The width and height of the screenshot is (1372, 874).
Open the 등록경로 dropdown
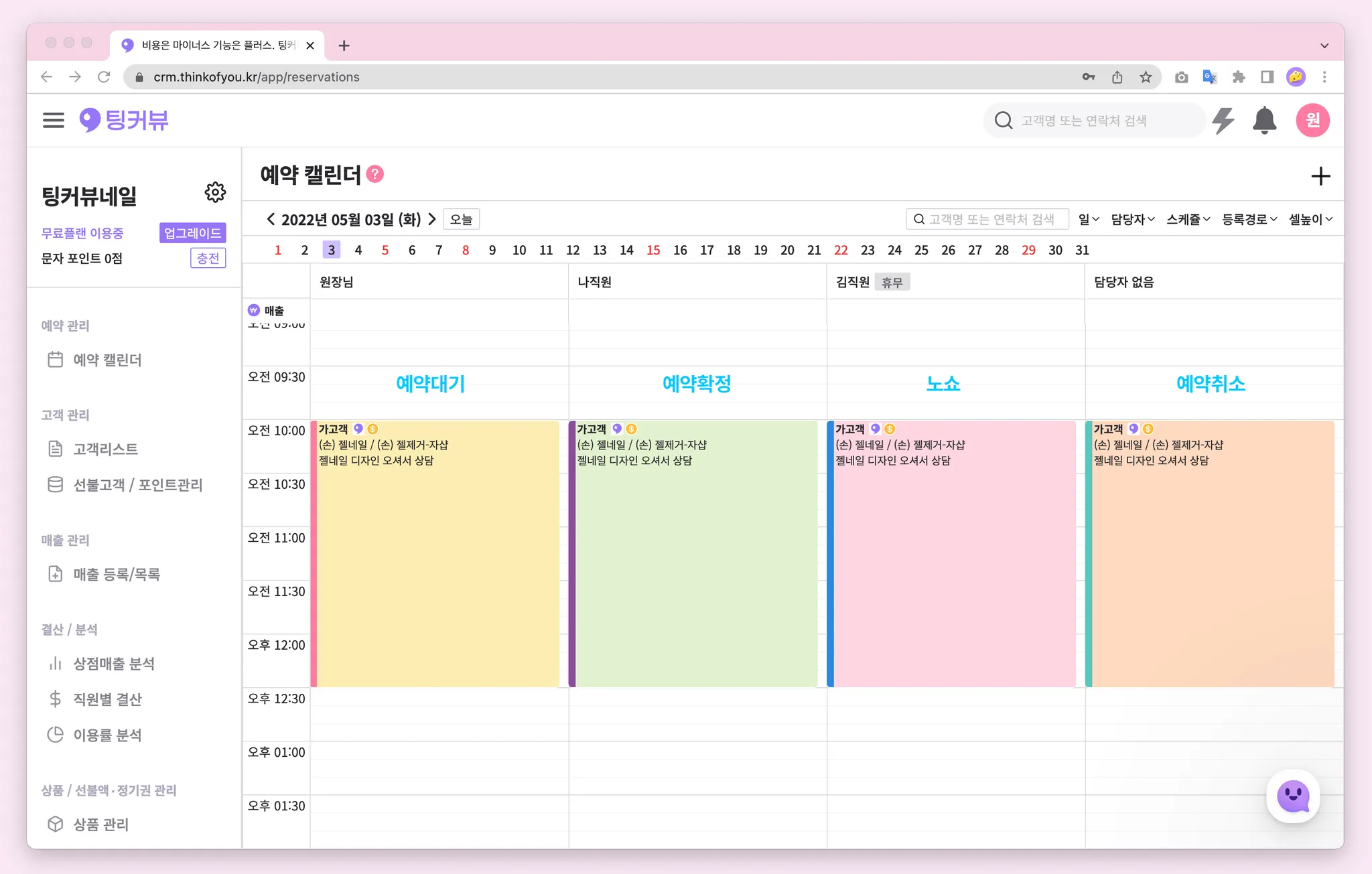(1249, 219)
